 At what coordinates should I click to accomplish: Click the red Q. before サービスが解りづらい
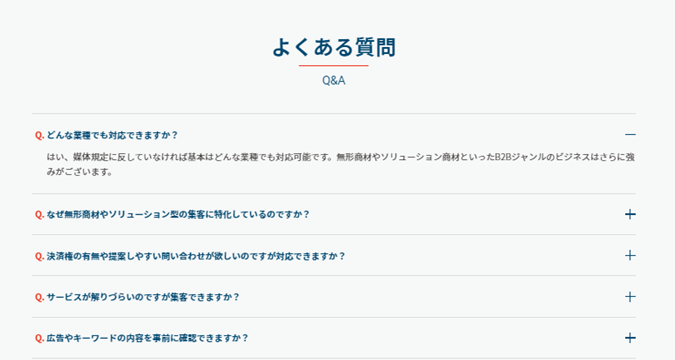39,297
